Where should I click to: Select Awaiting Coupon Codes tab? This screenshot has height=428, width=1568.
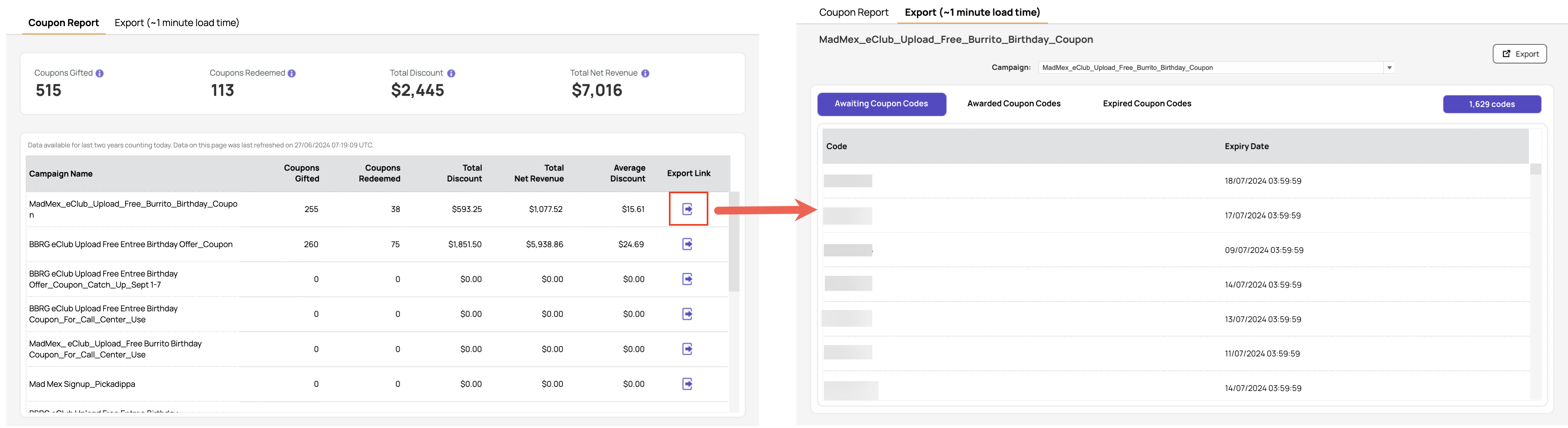tap(881, 104)
